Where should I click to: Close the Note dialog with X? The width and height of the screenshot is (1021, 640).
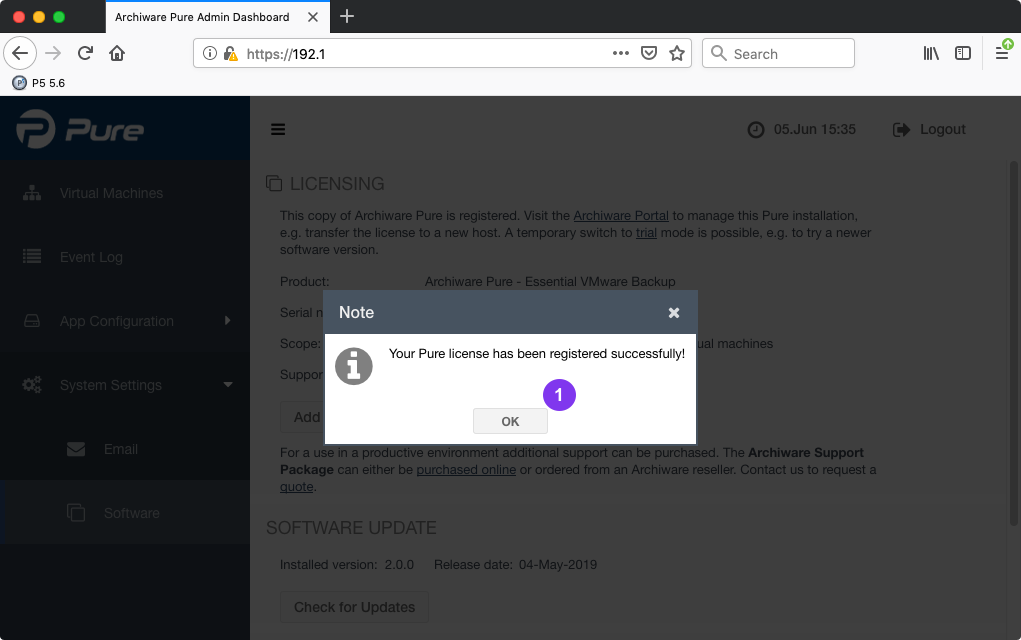click(674, 313)
